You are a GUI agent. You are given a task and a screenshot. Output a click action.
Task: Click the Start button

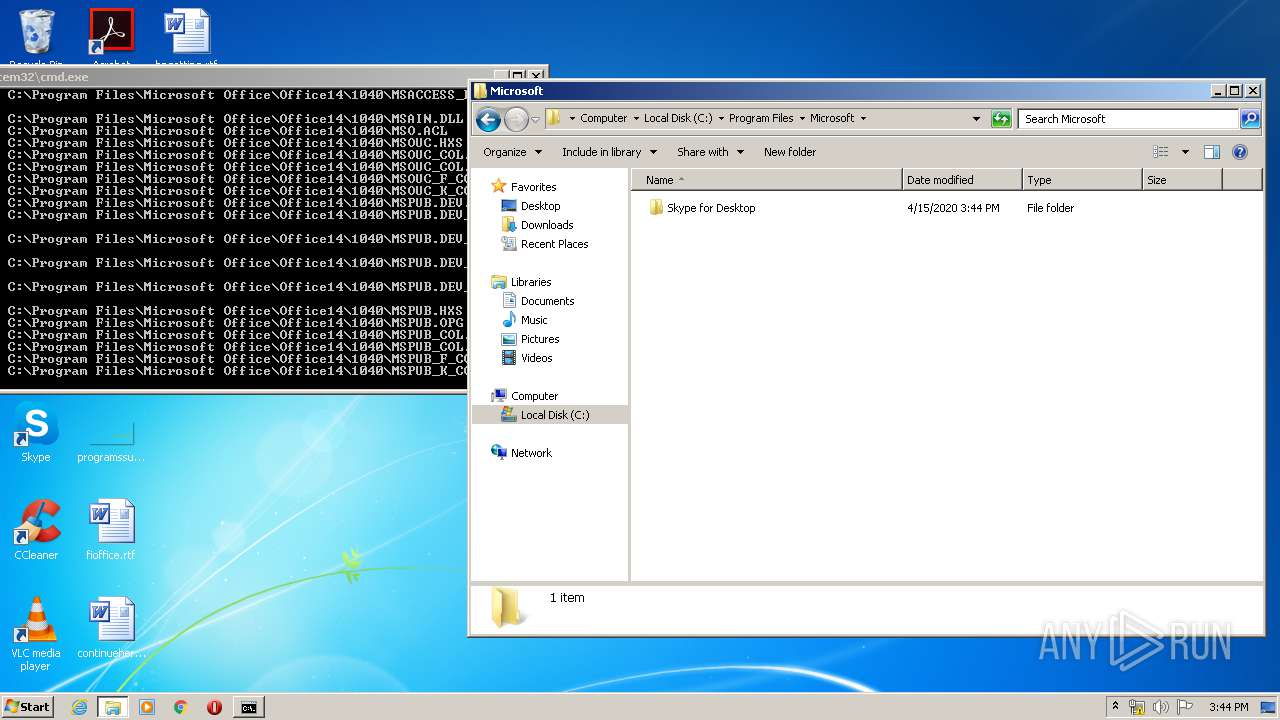coord(27,707)
